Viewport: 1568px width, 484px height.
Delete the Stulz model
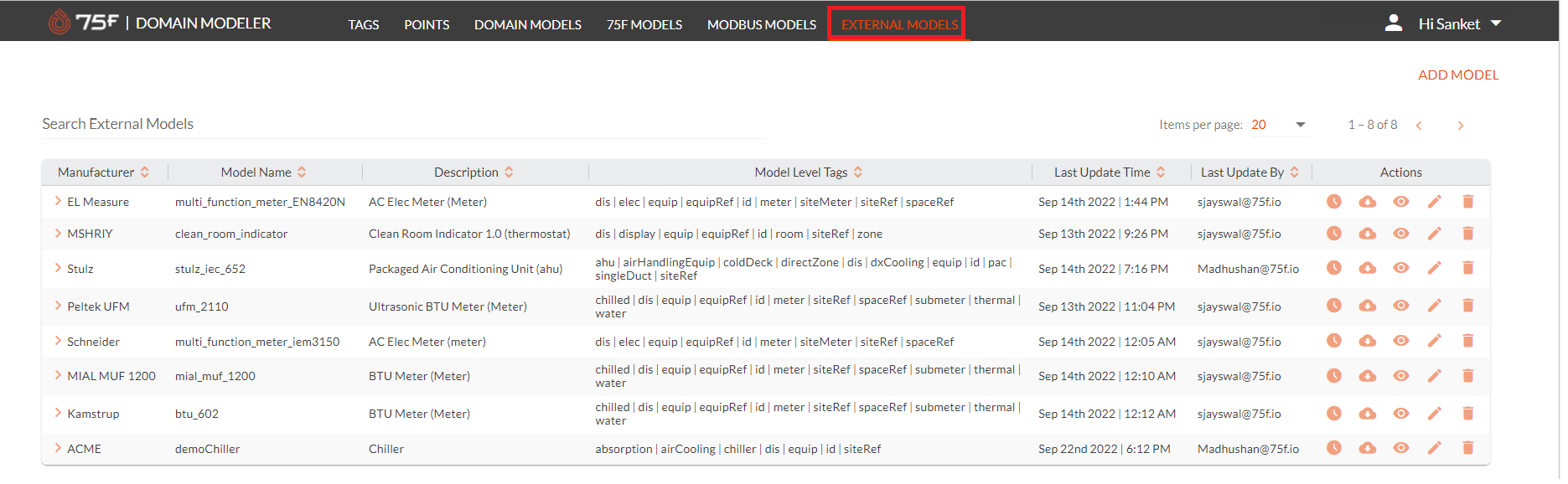[1468, 268]
